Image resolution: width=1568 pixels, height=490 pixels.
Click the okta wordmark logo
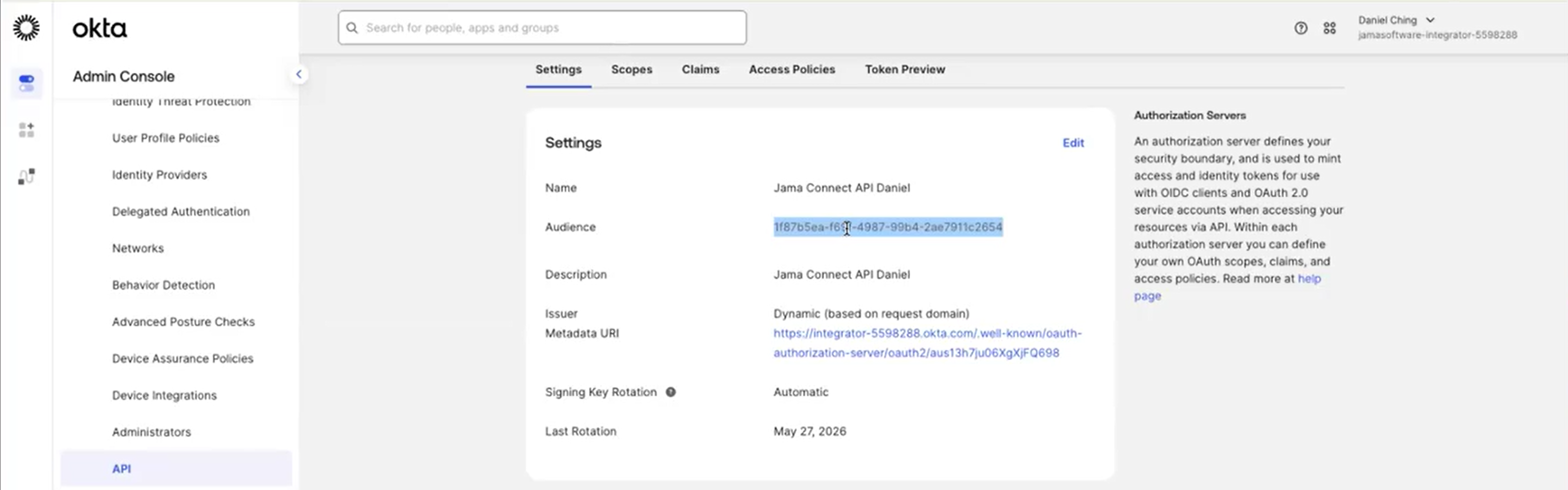100,28
